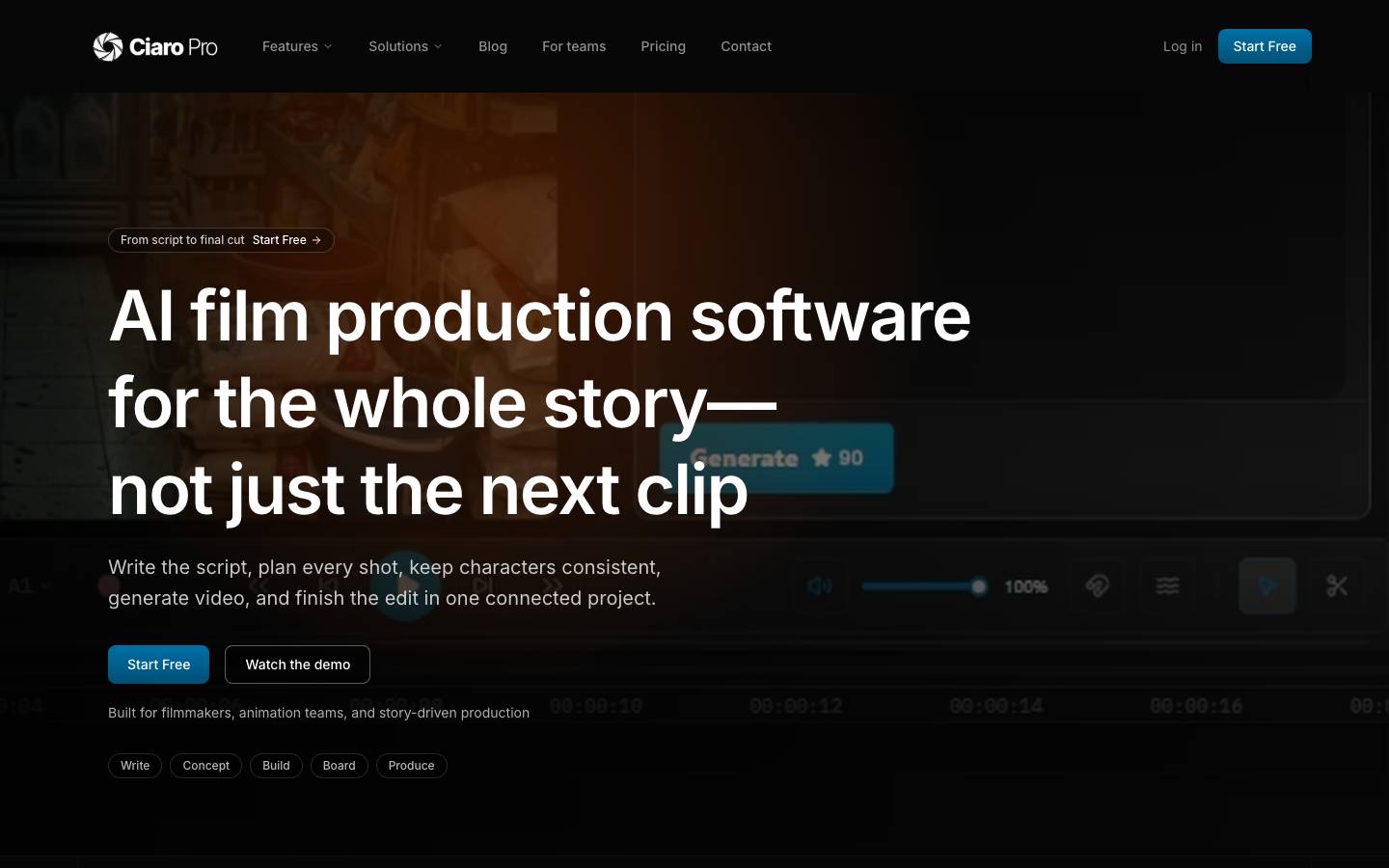Click the Ciaro Pro logo
This screenshot has width=1389, height=868.
tap(155, 46)
